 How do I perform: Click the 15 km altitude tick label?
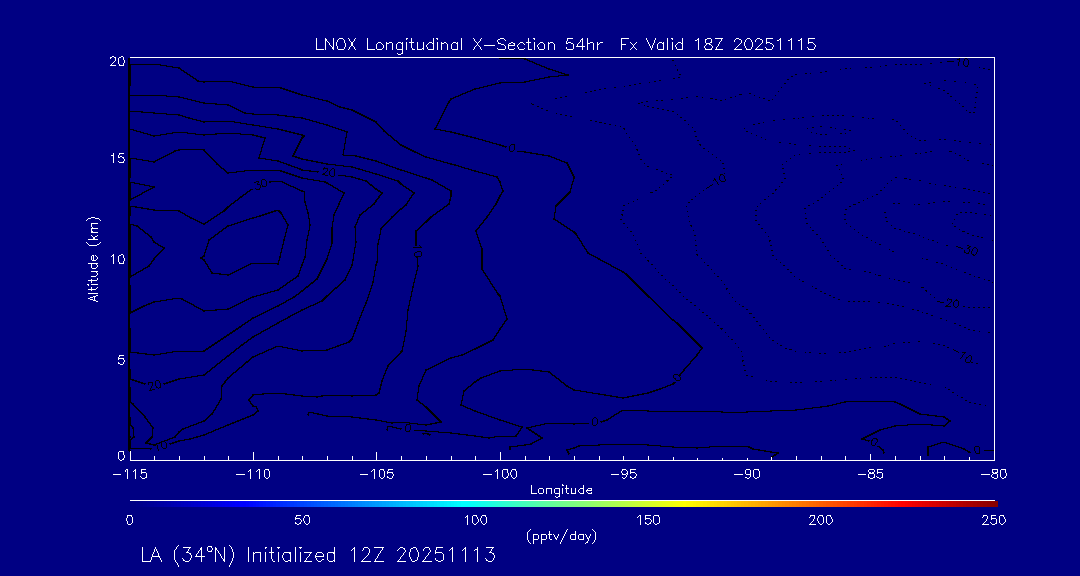pos(116,159)
